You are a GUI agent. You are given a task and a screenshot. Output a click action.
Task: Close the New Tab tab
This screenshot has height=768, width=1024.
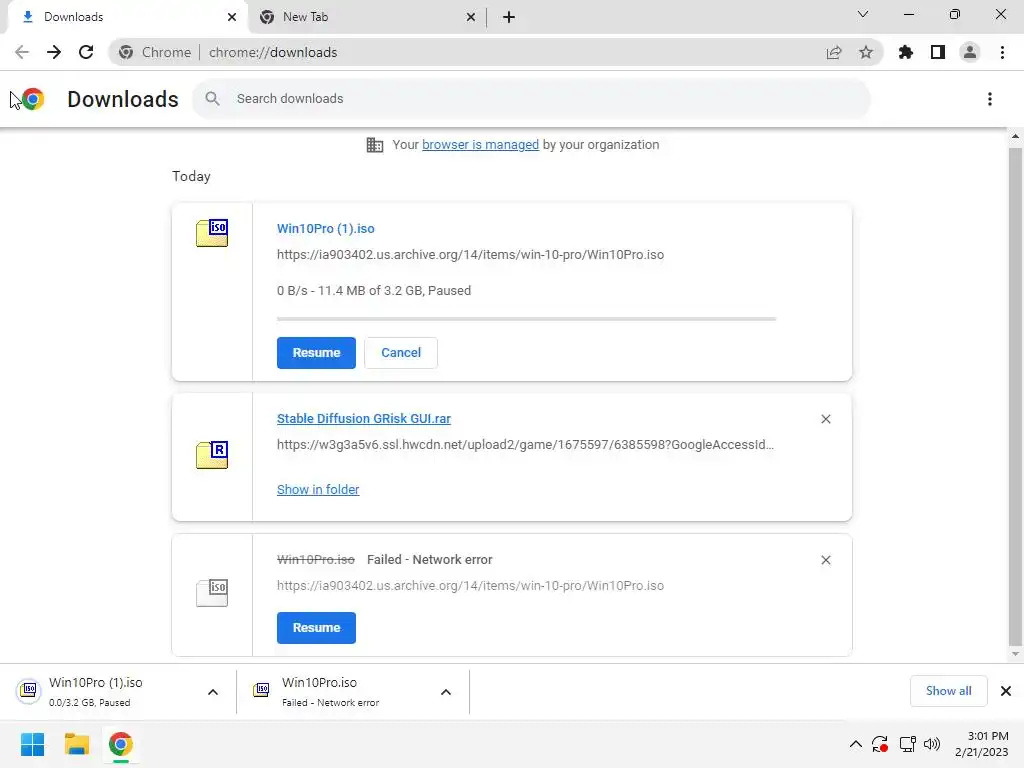pyautogui.click(x=471, y=17)
